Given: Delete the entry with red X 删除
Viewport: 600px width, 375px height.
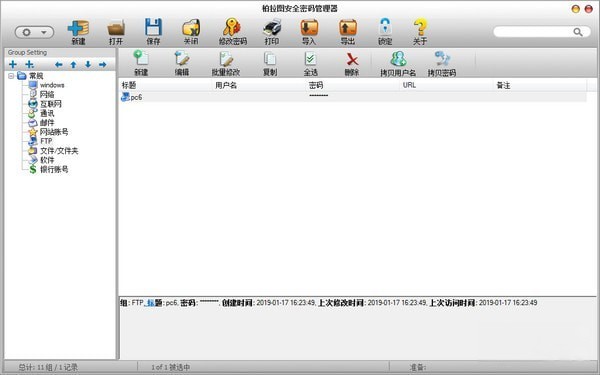Looking at the screenshot, I should click(352, 59).
